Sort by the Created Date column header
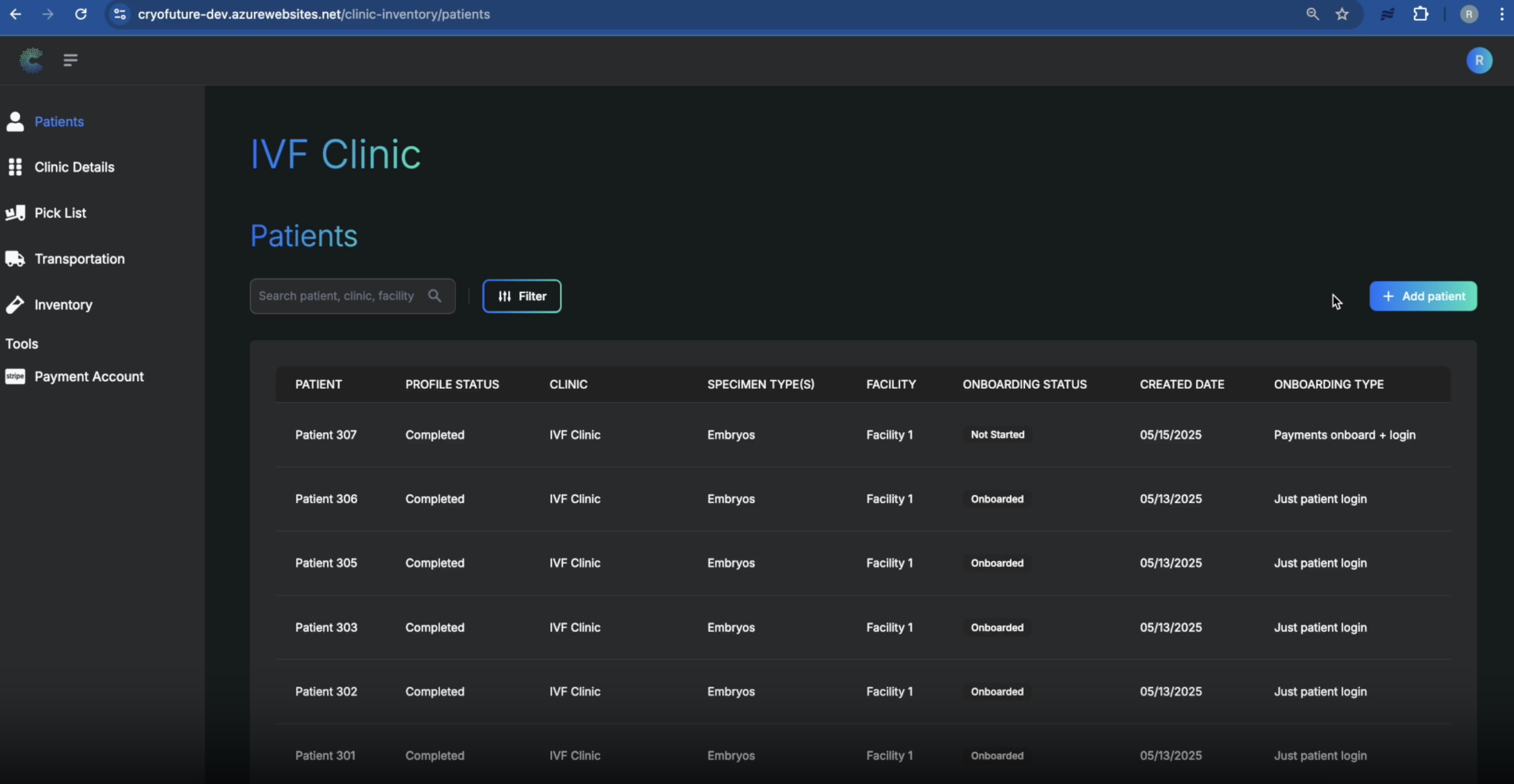Image resolution: width=1514 pixels, height=784 pixels. click(1181, 384)
